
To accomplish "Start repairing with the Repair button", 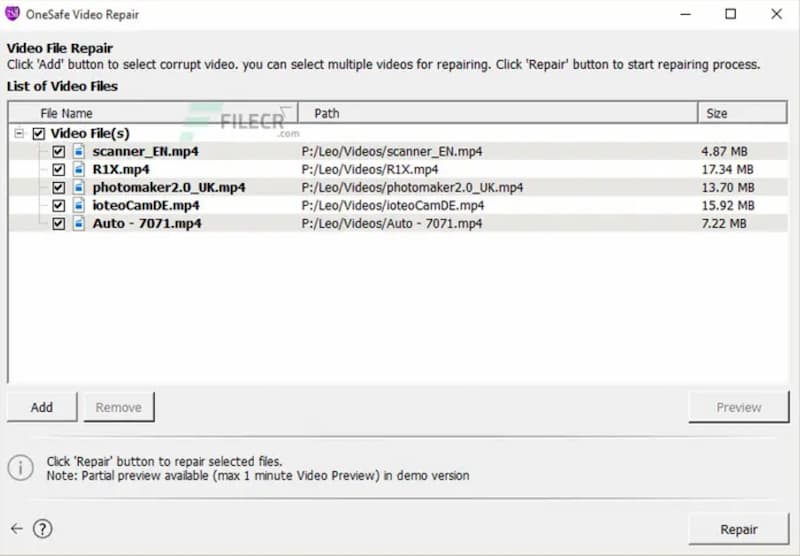I will (x=739, y=529).
